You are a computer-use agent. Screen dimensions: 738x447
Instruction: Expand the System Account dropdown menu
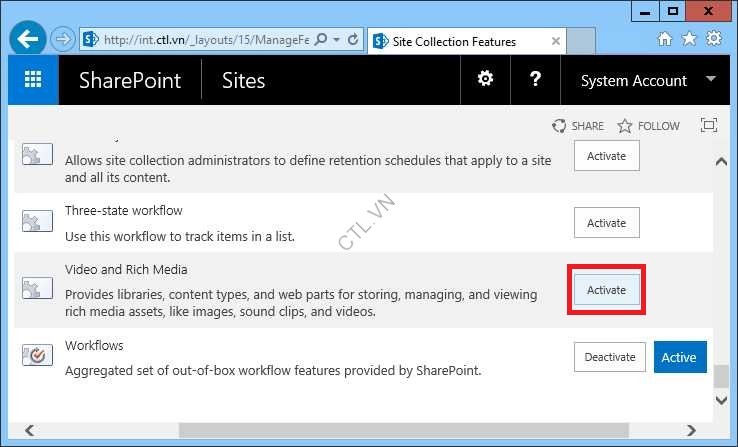pyautogui.click(x=710, y=79)
